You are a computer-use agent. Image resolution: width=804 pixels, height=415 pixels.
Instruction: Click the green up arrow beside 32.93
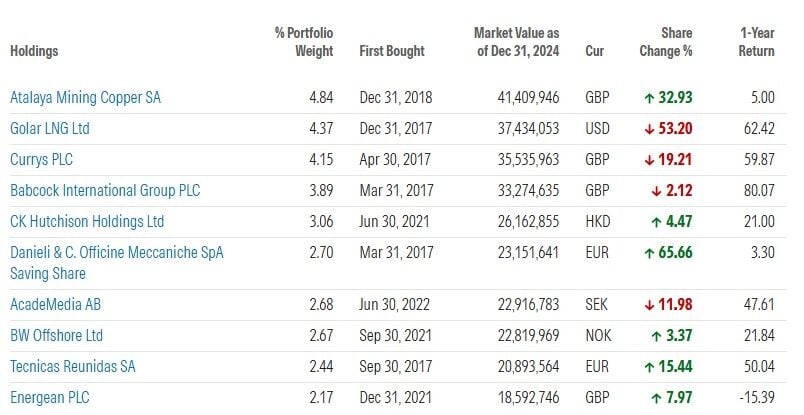coord(649,98)
